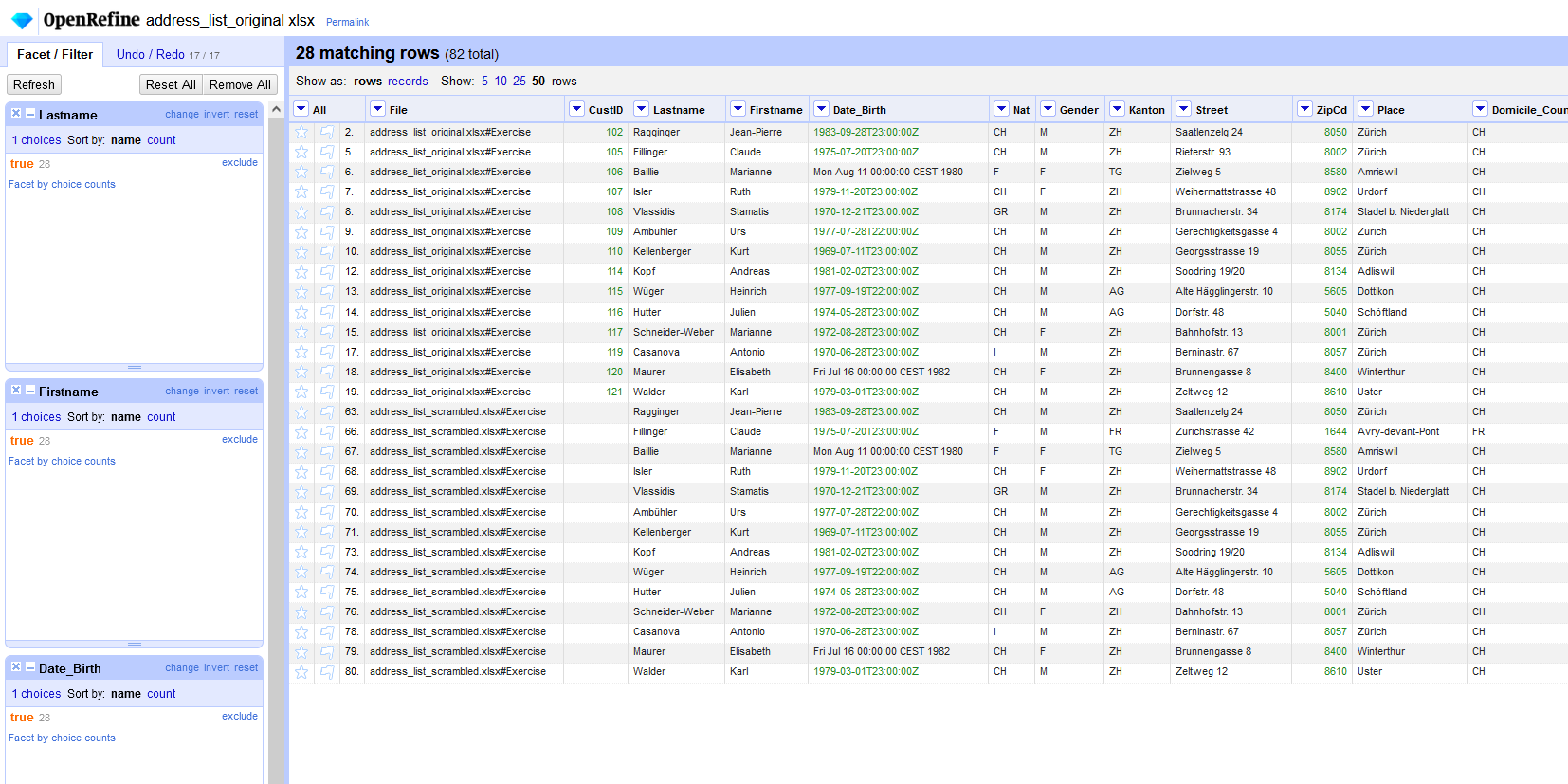Flag row 6 for Baillie
This screenshot has height=784, width=1568.
pos(327,173)
